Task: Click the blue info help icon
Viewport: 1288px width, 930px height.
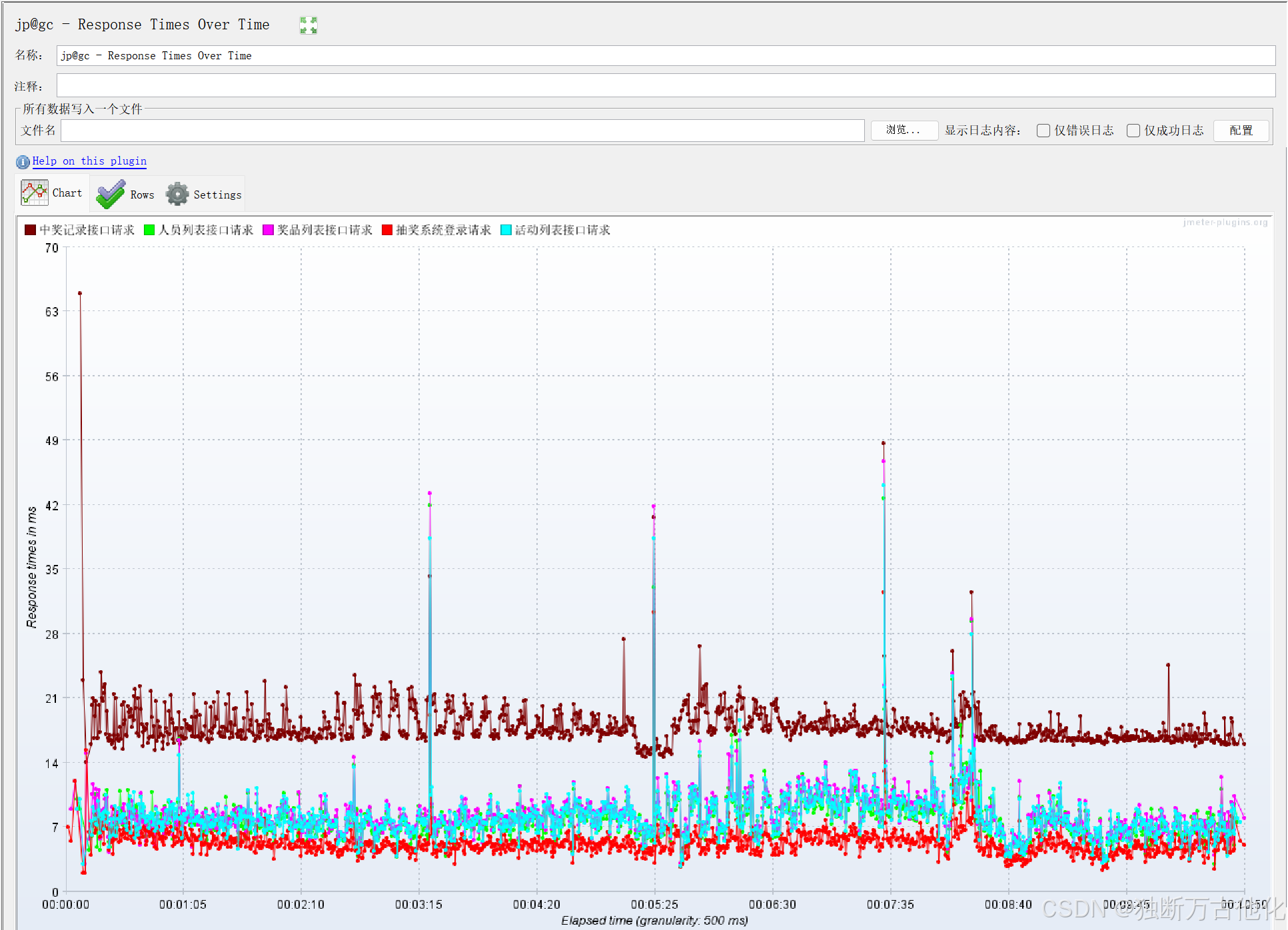Action: 23,162
